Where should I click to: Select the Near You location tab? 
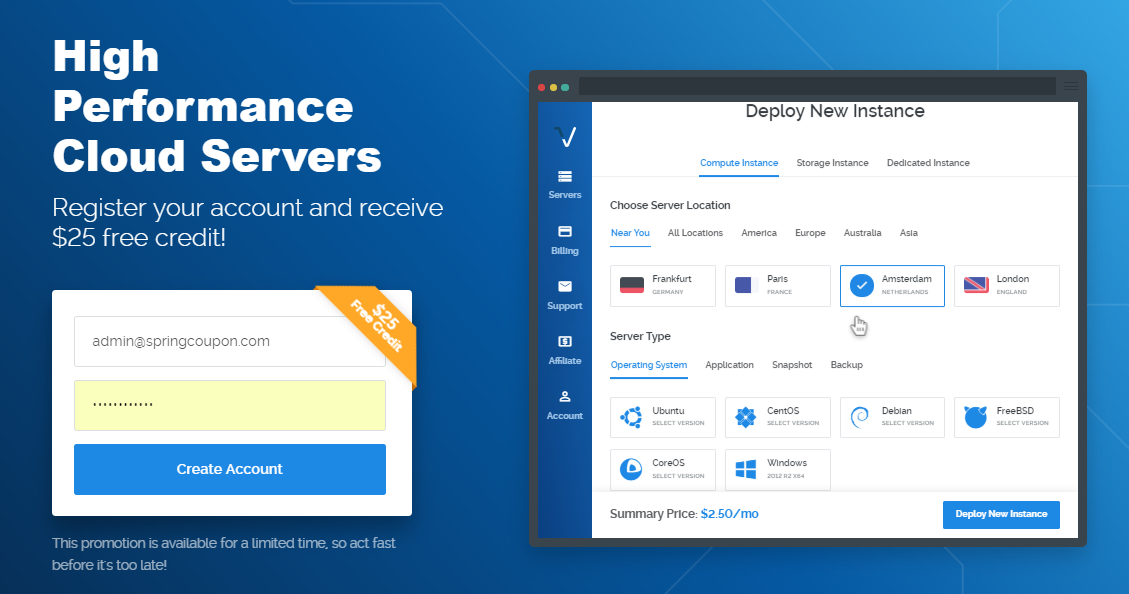pos(630,233)
